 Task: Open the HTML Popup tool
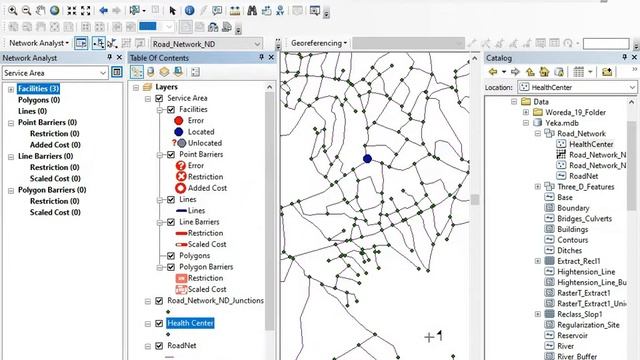[217, 11]
